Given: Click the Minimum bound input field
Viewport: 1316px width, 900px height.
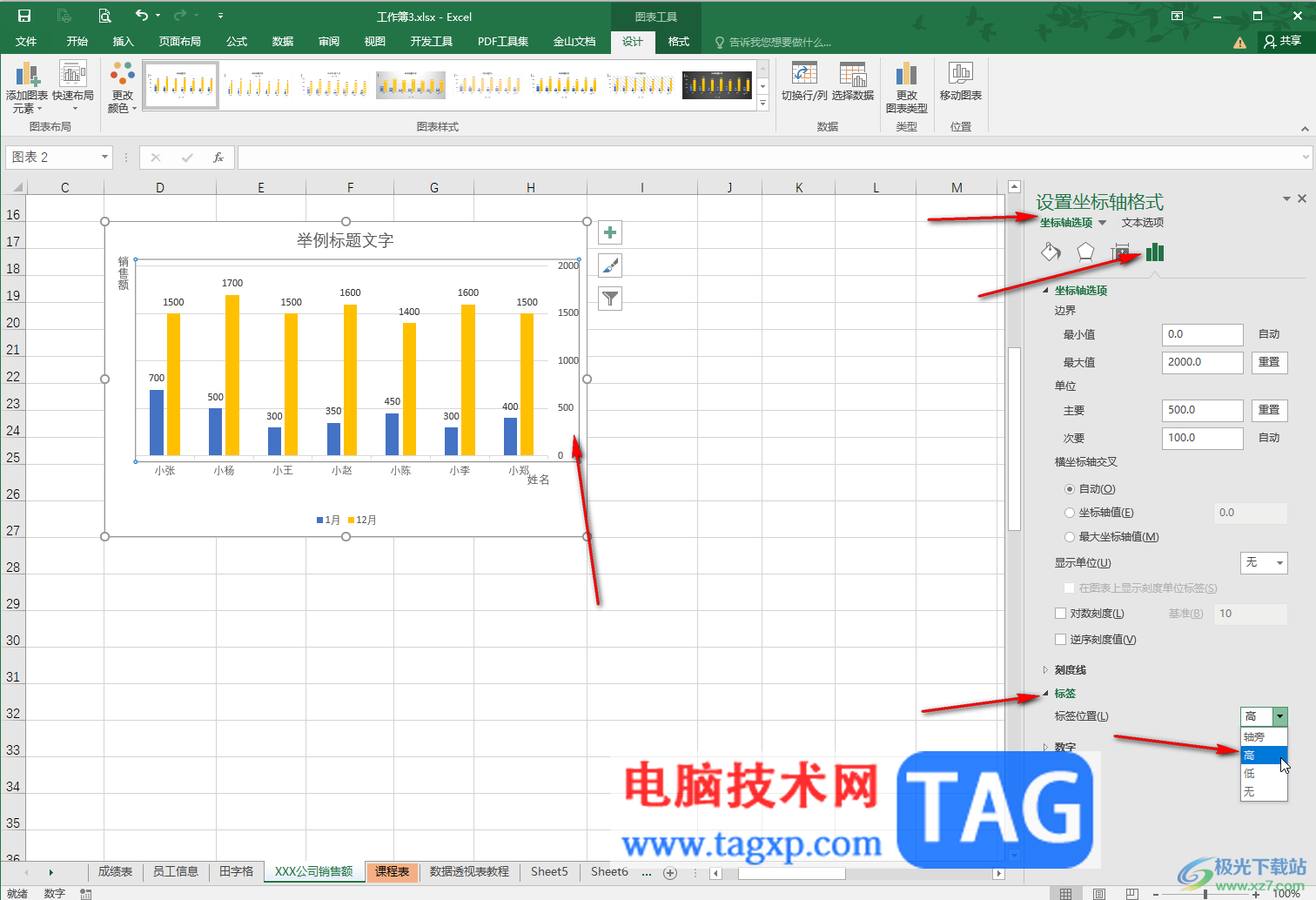Looking at the screenshot, I should (x=1203, y=334).
